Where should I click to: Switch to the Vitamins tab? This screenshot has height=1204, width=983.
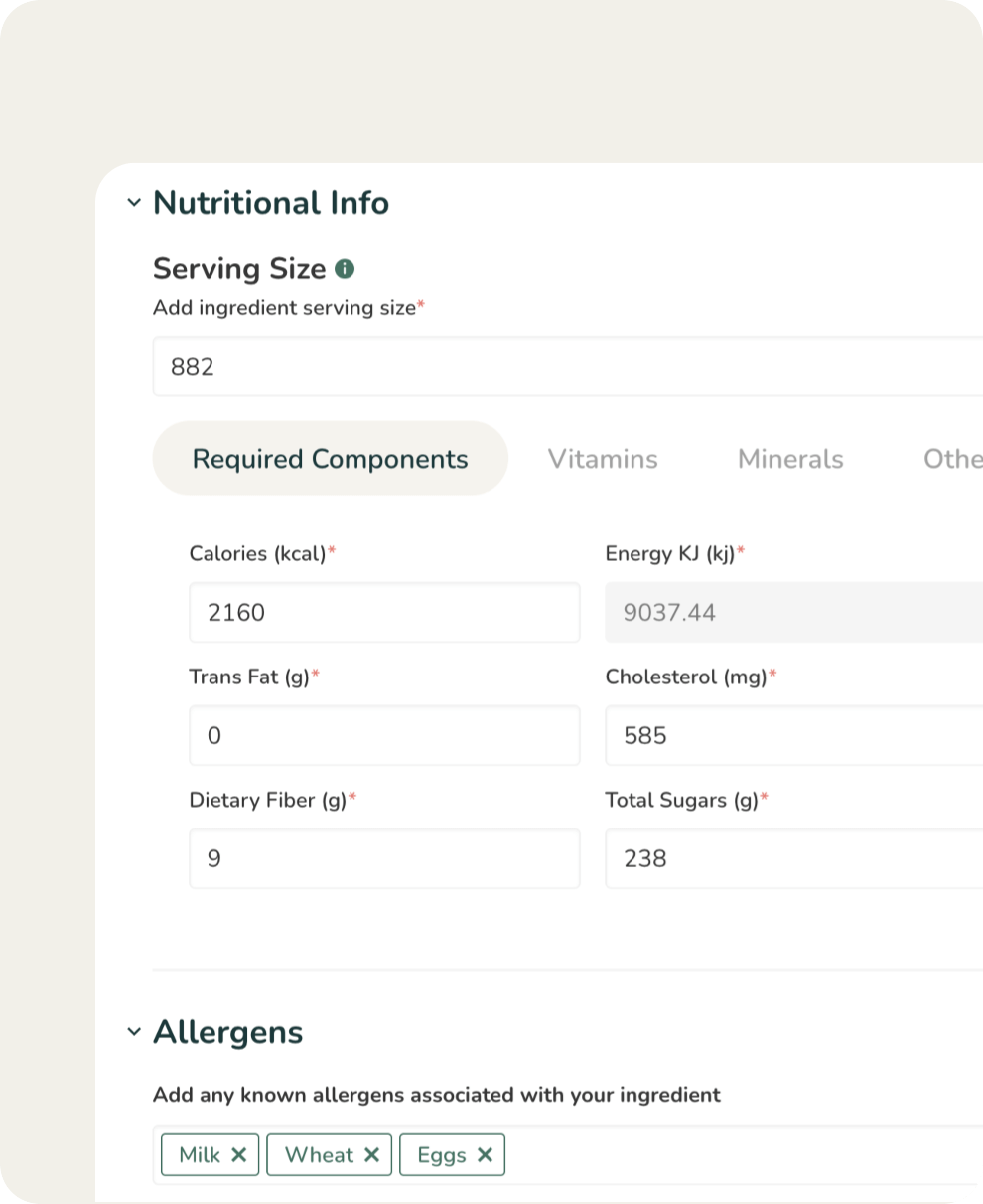[x=603, y=459]
